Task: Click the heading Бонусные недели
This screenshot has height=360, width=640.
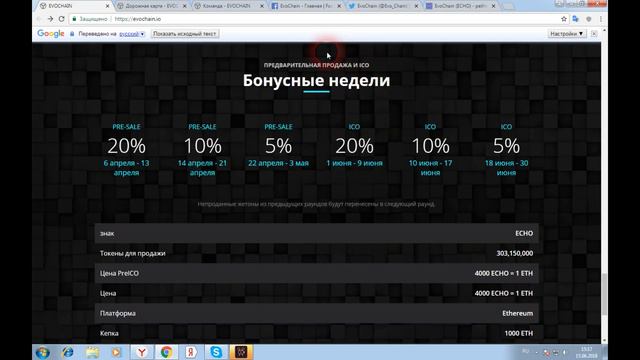Action: [x=316, y=80]
